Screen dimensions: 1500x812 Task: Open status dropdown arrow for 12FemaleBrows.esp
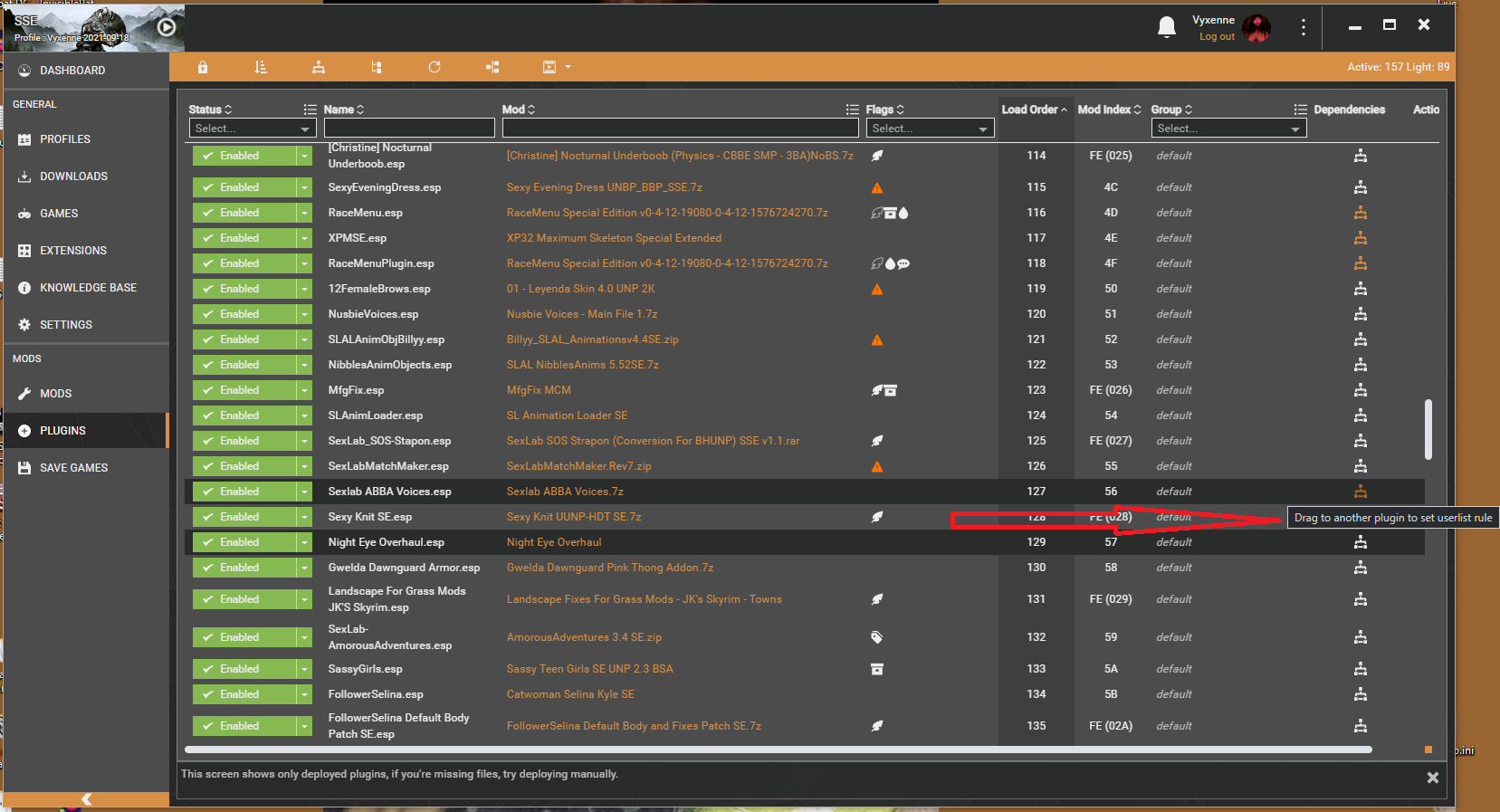(304, 289)
